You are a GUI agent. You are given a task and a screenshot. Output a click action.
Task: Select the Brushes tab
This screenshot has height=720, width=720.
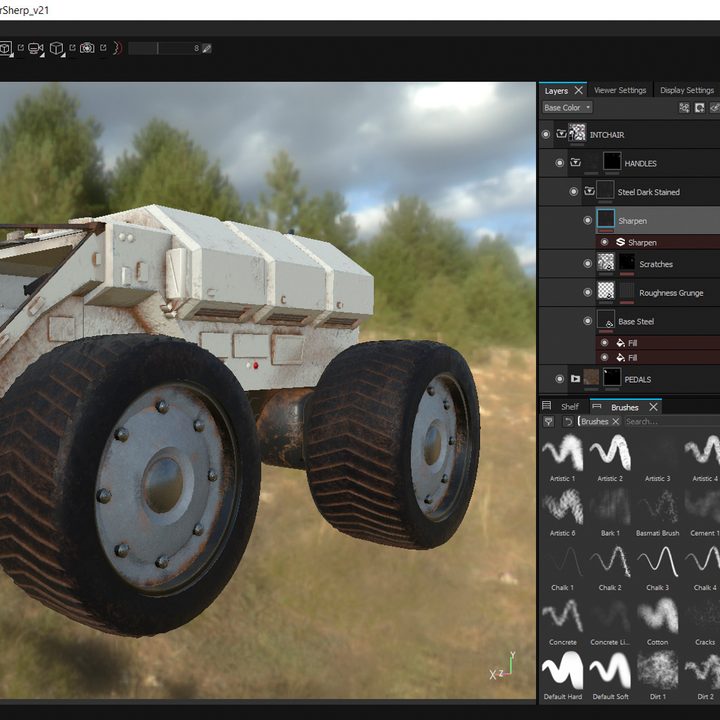click(624, 407)
